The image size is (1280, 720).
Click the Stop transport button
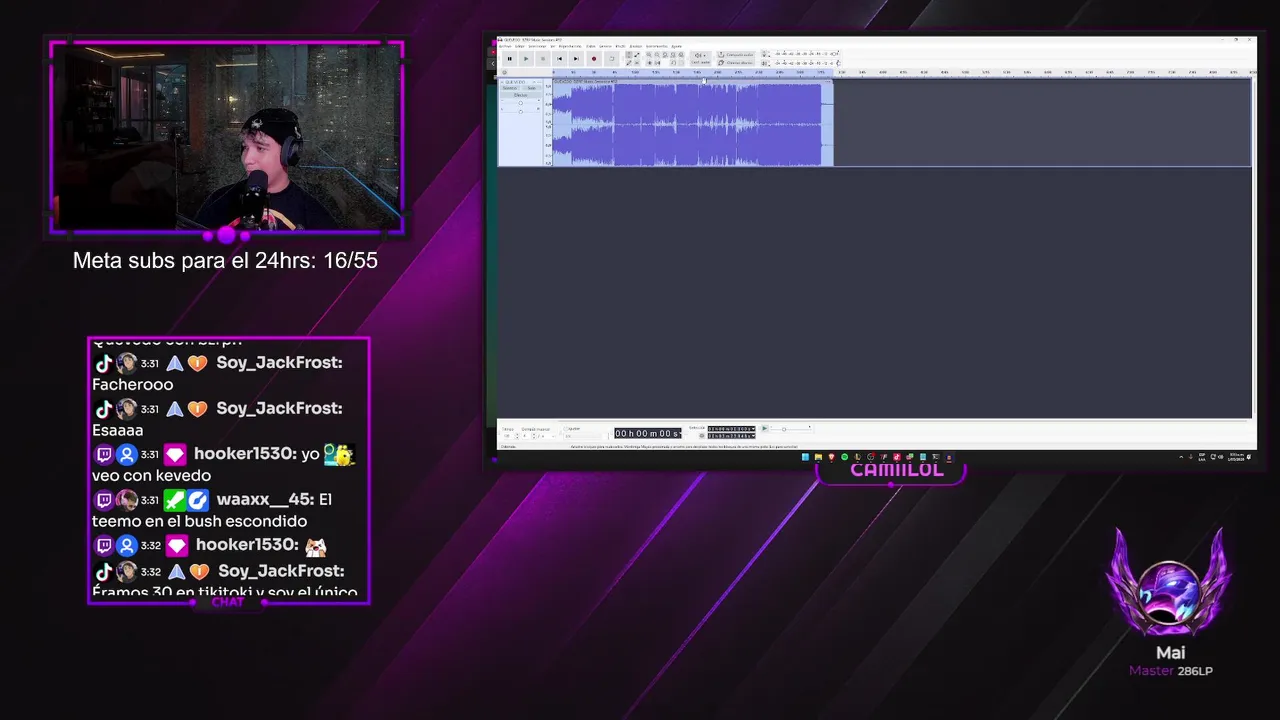543,59
